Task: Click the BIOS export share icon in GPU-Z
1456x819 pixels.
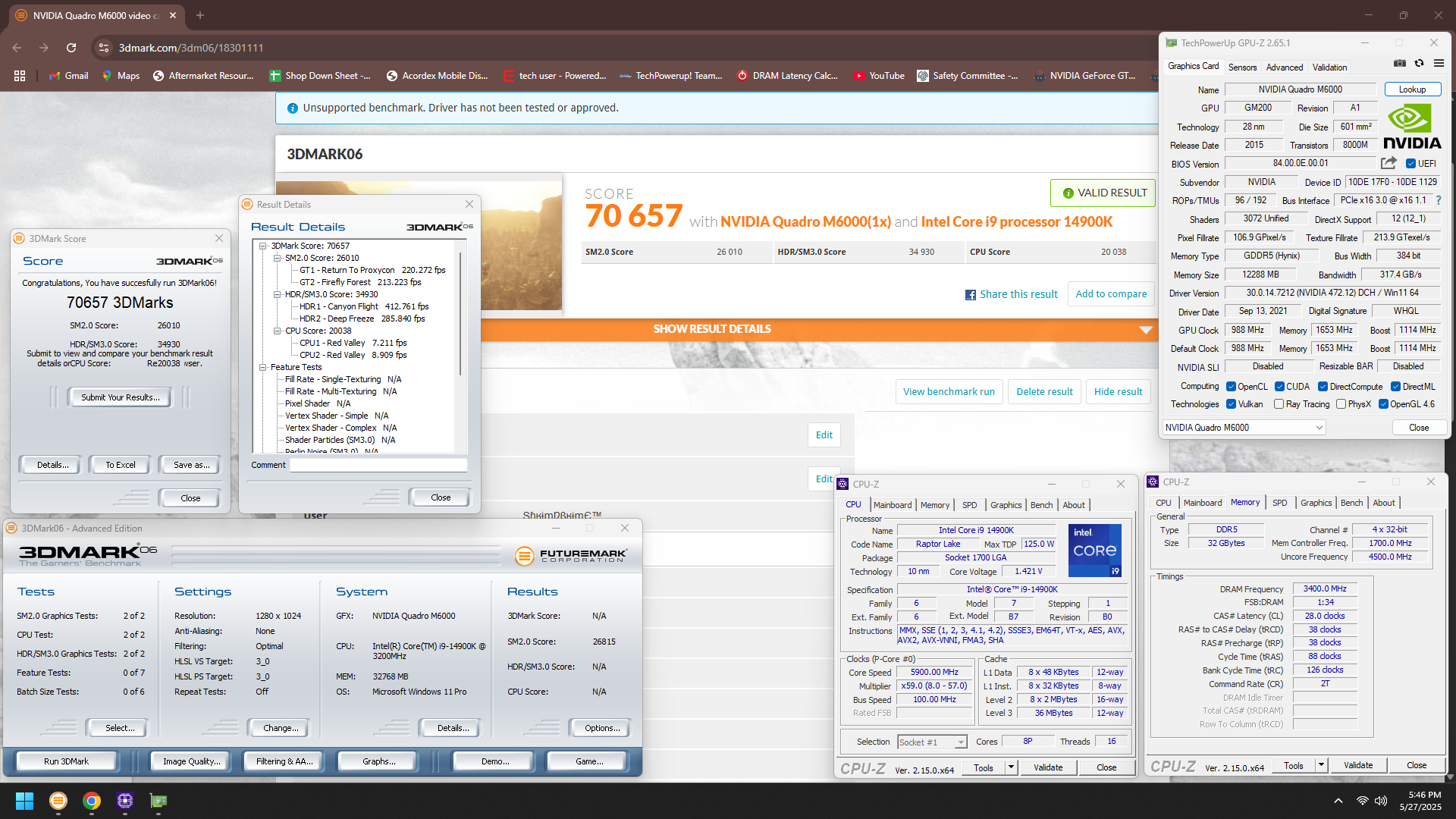Action: (x=1389, y=163)
